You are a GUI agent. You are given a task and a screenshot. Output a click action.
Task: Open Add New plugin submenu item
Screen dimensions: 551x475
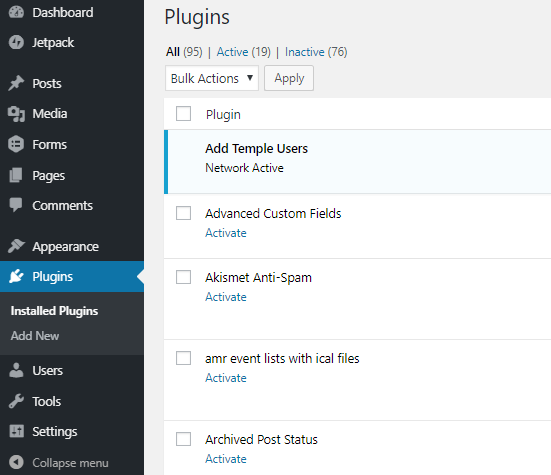coord(35,336)
